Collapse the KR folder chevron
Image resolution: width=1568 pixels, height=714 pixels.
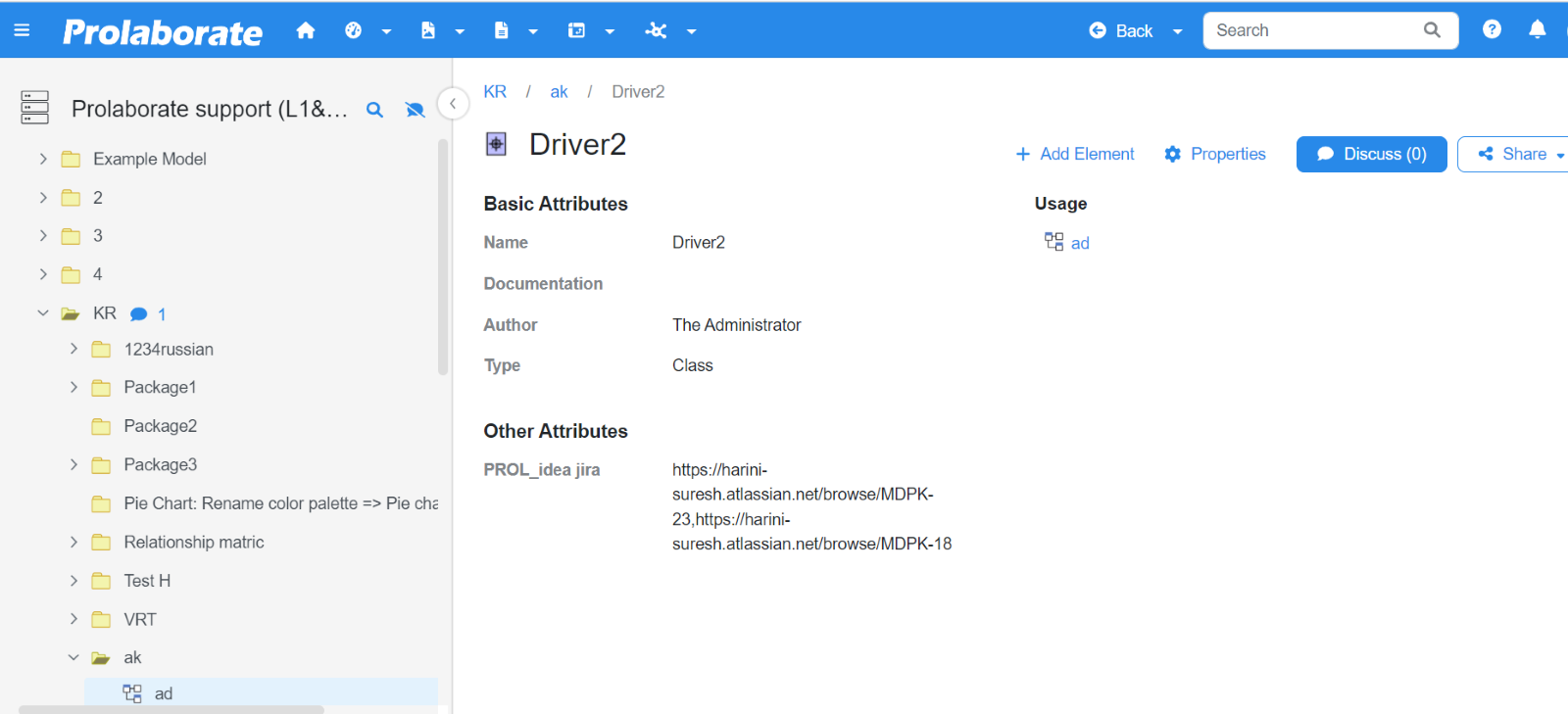(x=43, y=313)
